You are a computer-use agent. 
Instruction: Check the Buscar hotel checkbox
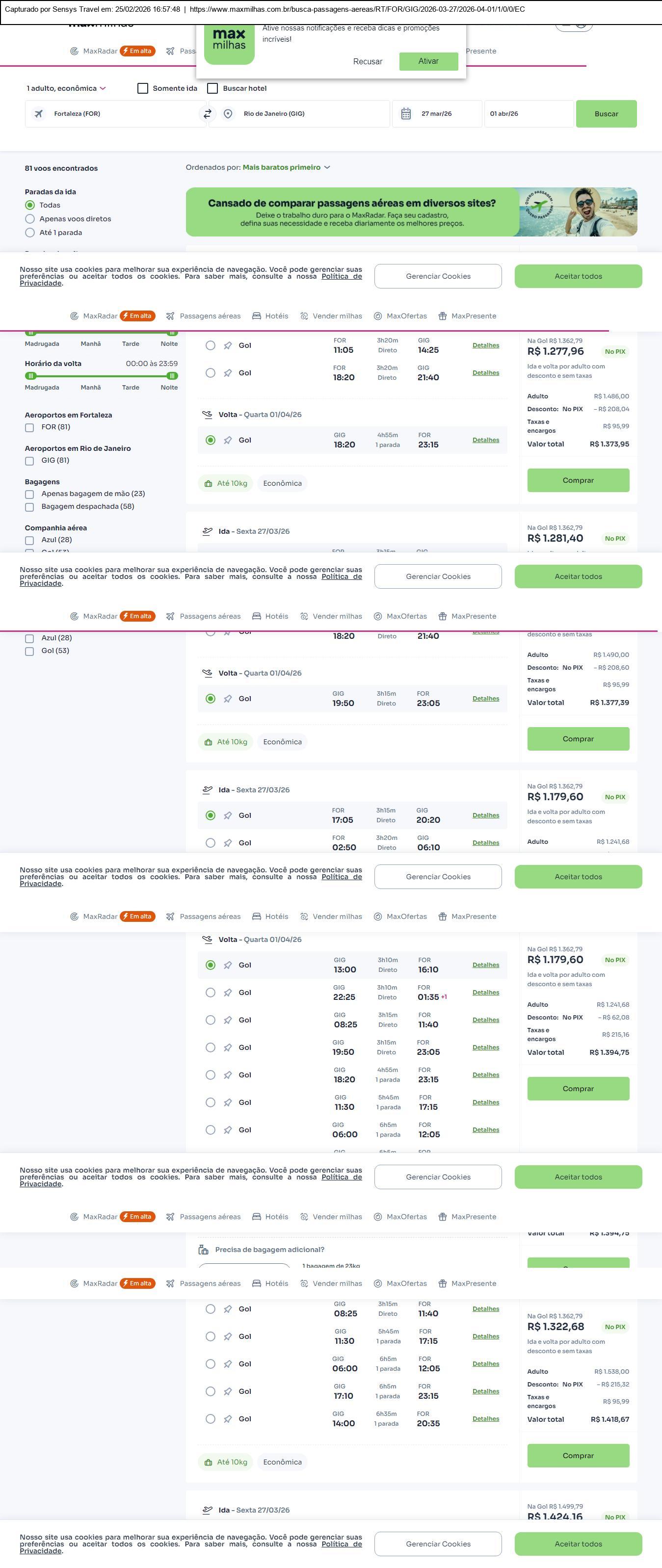pos(212,88)
